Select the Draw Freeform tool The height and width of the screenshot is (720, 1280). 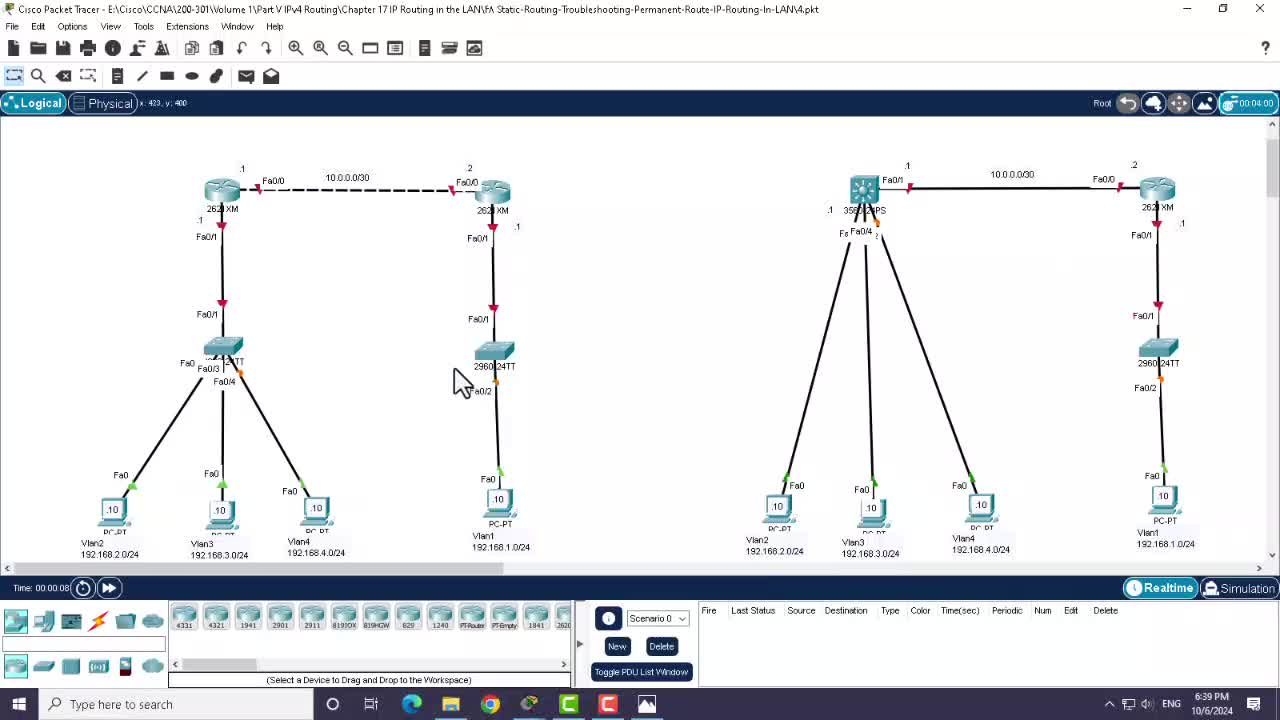pos(216,76)
